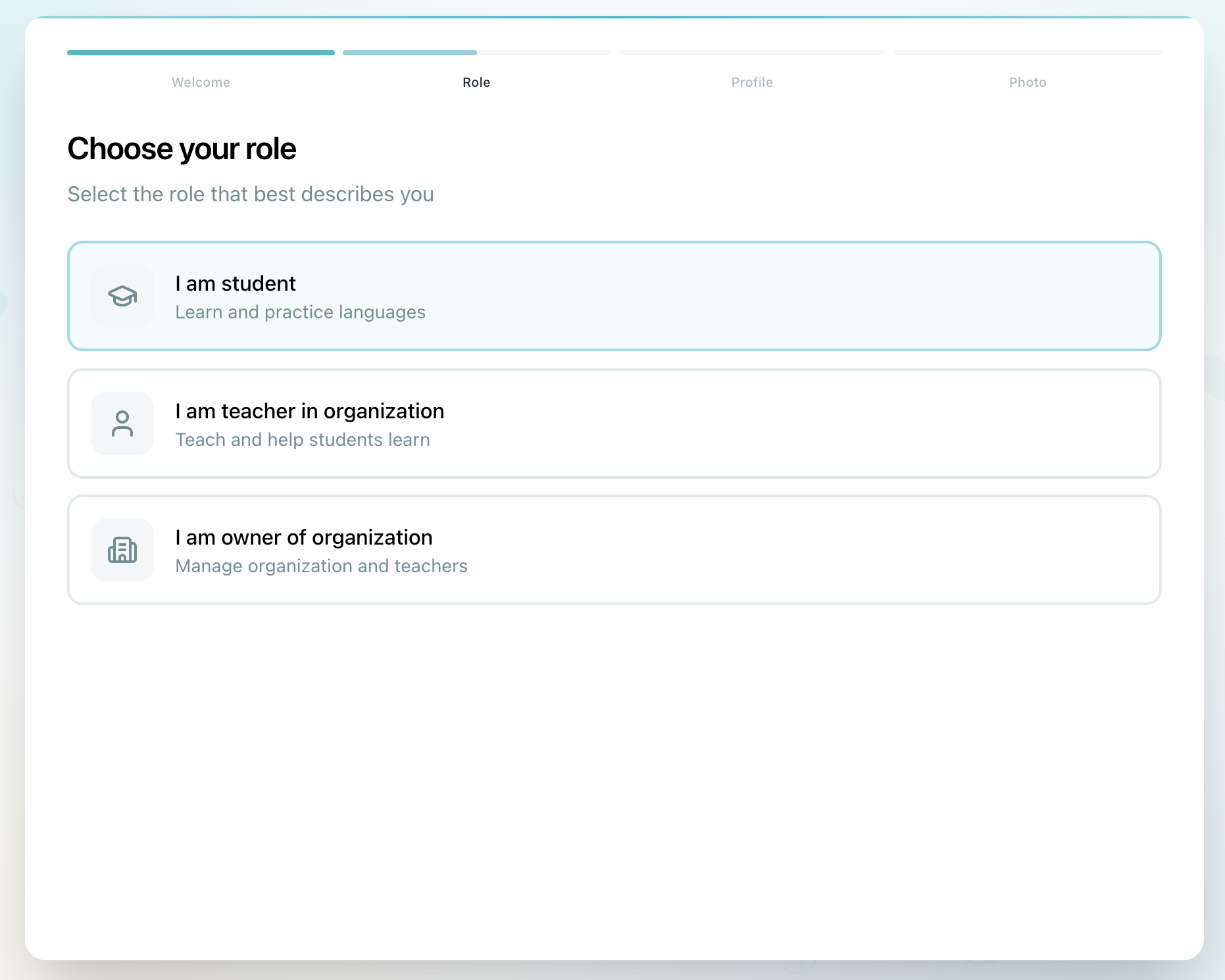Click the half-filled Role progress bar
Viewport: 1225px width, 980px height.
click(x=476, y=53)
